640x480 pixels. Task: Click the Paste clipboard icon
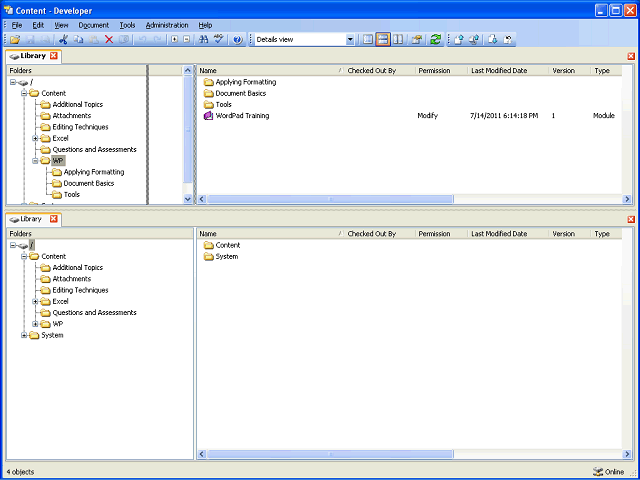[93, 40]
